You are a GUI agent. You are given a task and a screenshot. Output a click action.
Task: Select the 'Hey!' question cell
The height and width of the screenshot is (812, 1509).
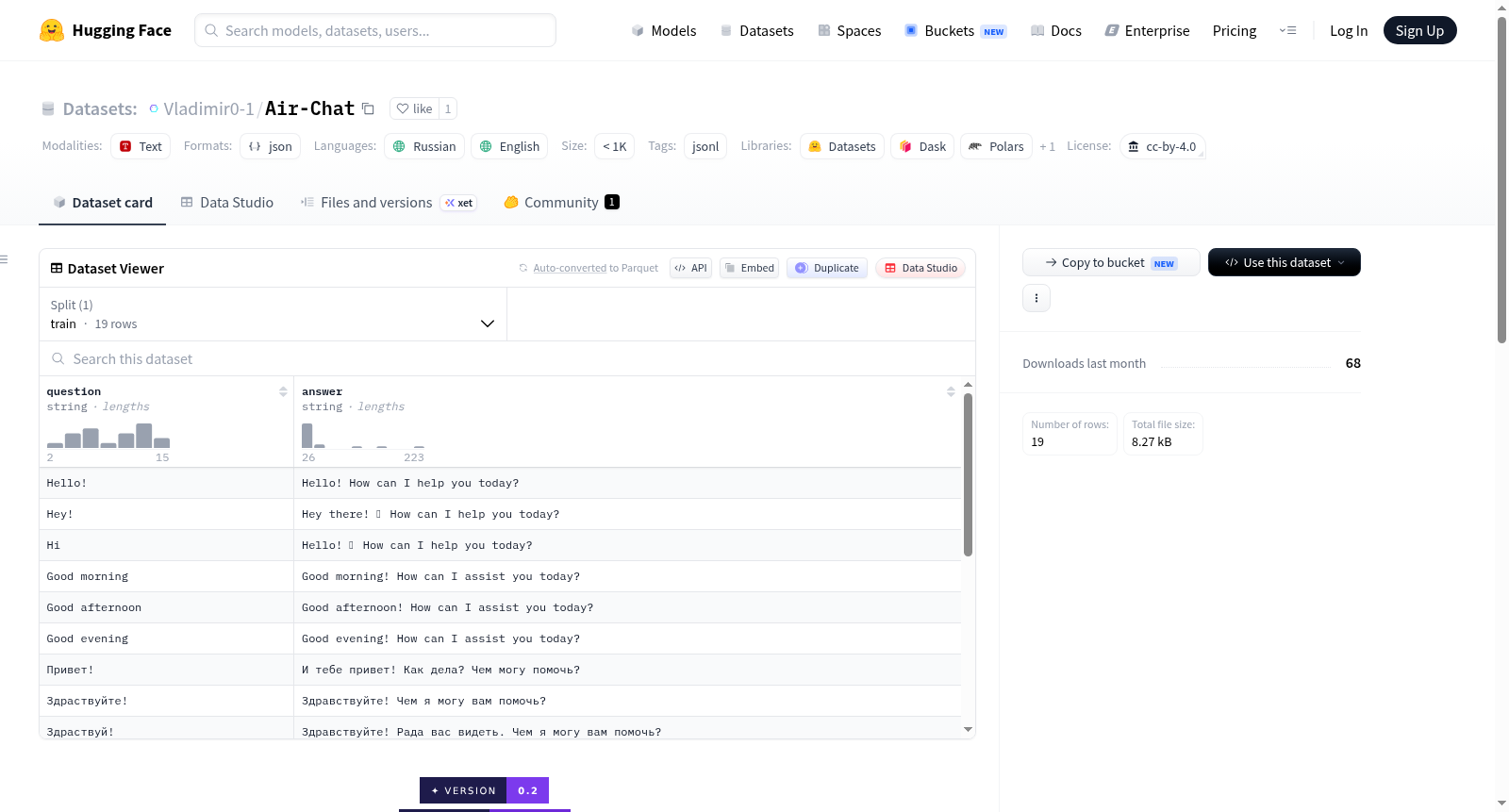[166, 514]
